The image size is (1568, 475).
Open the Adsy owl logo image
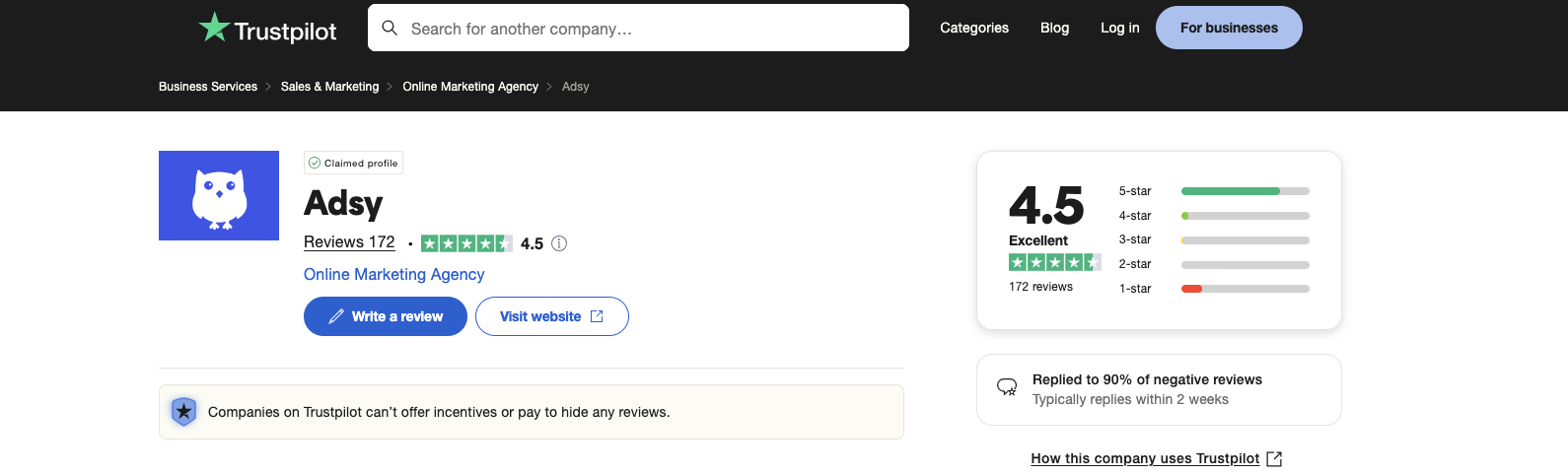click(219, 195)
